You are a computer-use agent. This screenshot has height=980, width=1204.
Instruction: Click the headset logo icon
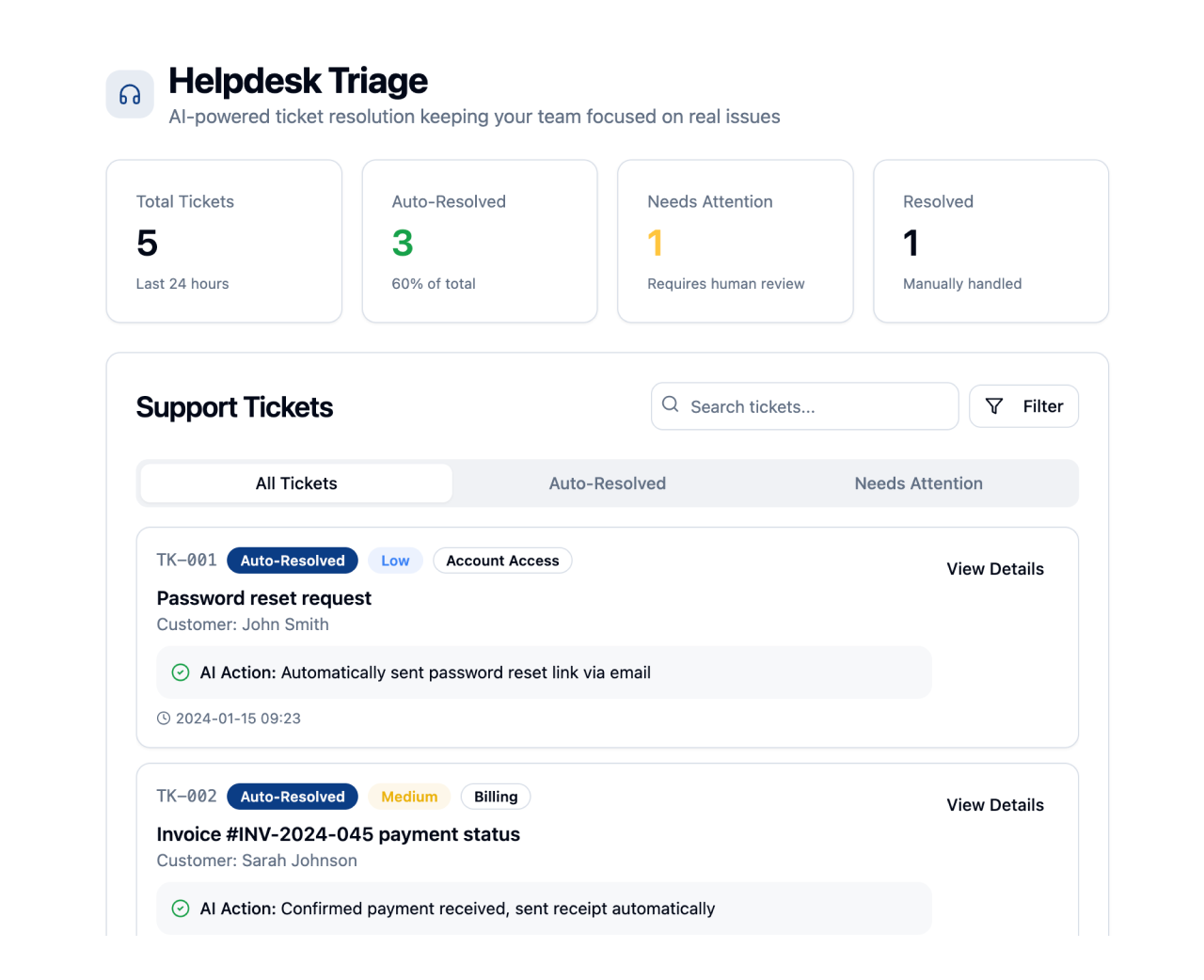click(x=129, y=94)
